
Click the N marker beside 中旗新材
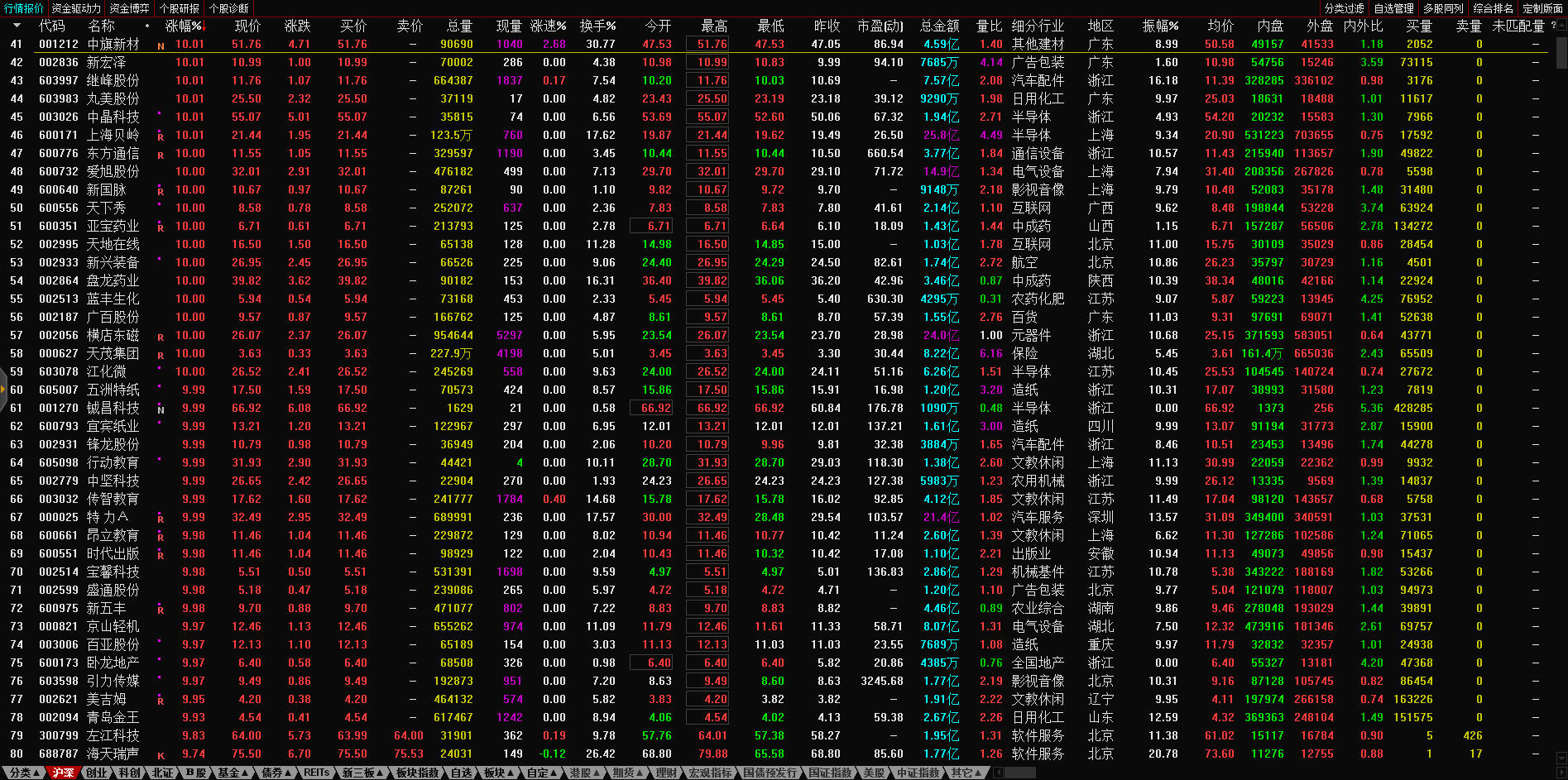161,45
